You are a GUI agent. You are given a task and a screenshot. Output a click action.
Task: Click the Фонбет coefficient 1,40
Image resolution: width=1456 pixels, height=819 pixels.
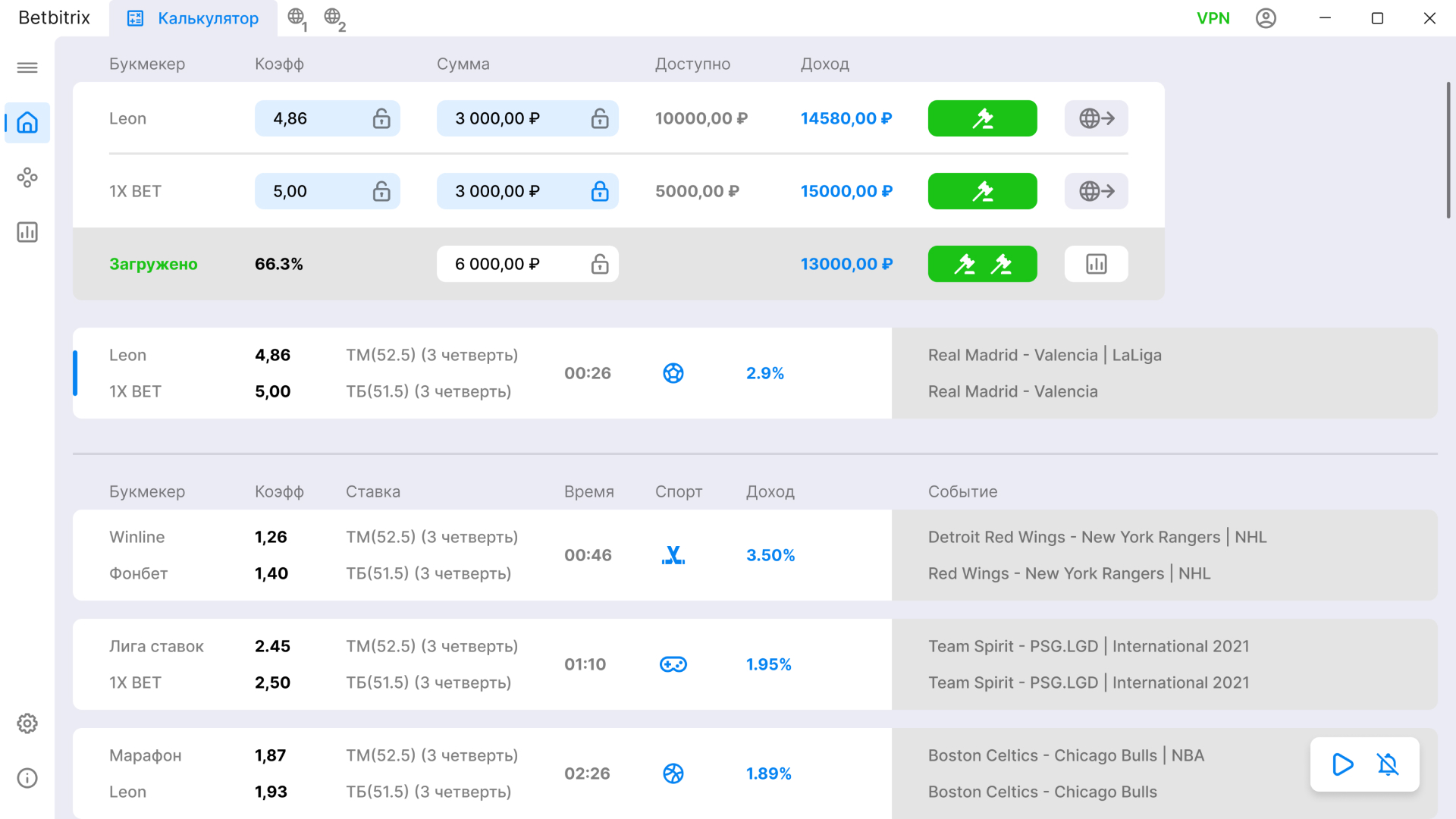click(x=271, y=573)
